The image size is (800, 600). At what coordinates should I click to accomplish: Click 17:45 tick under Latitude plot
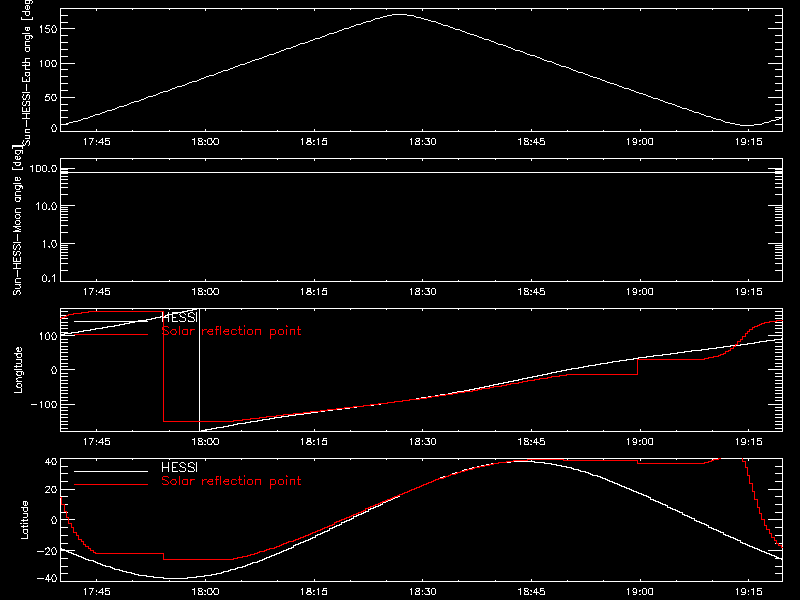tap(96, 592)
